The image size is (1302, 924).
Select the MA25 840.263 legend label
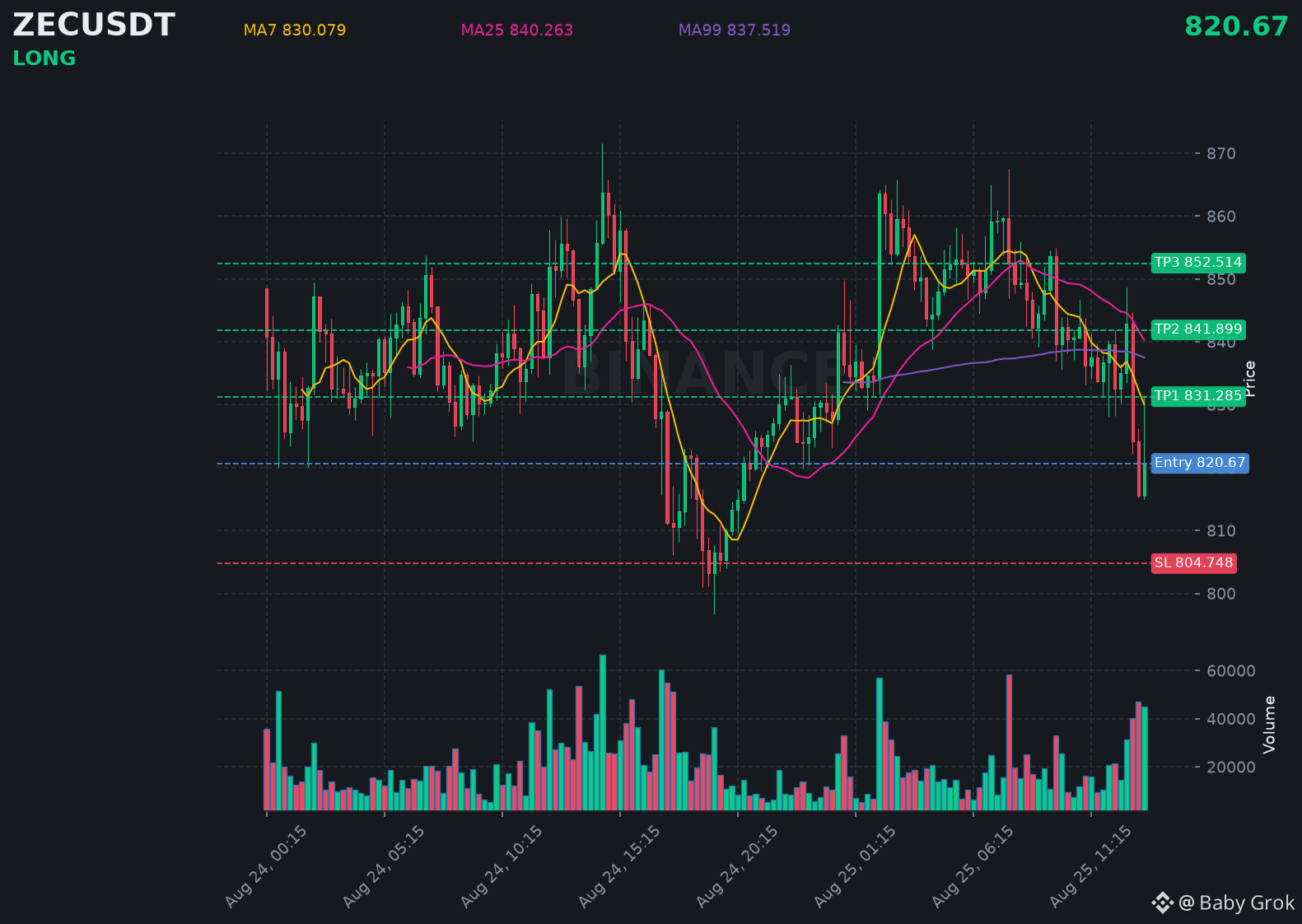click(517, 30)
